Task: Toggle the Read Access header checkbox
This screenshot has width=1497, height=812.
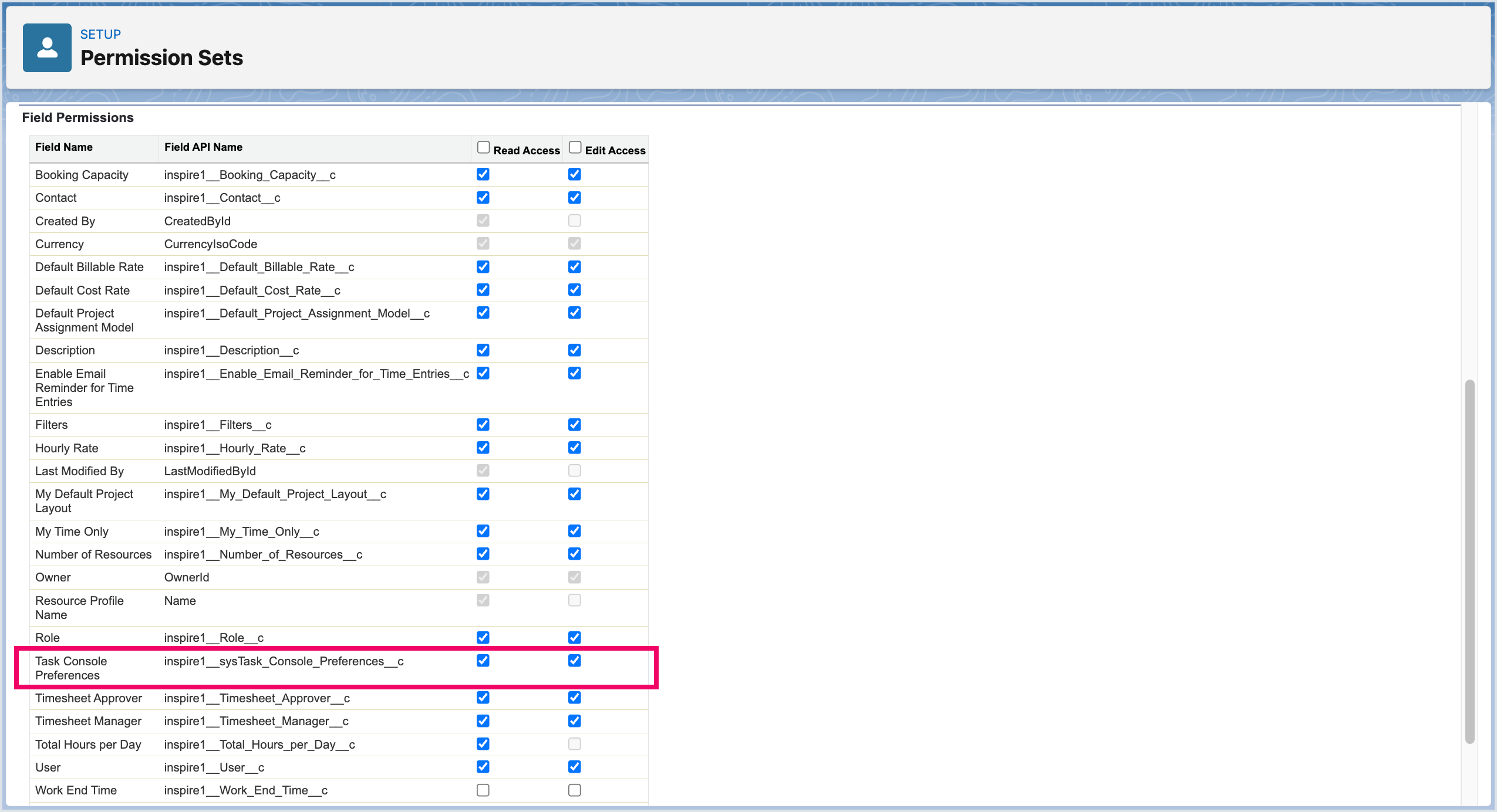Action: coord(483,147)
